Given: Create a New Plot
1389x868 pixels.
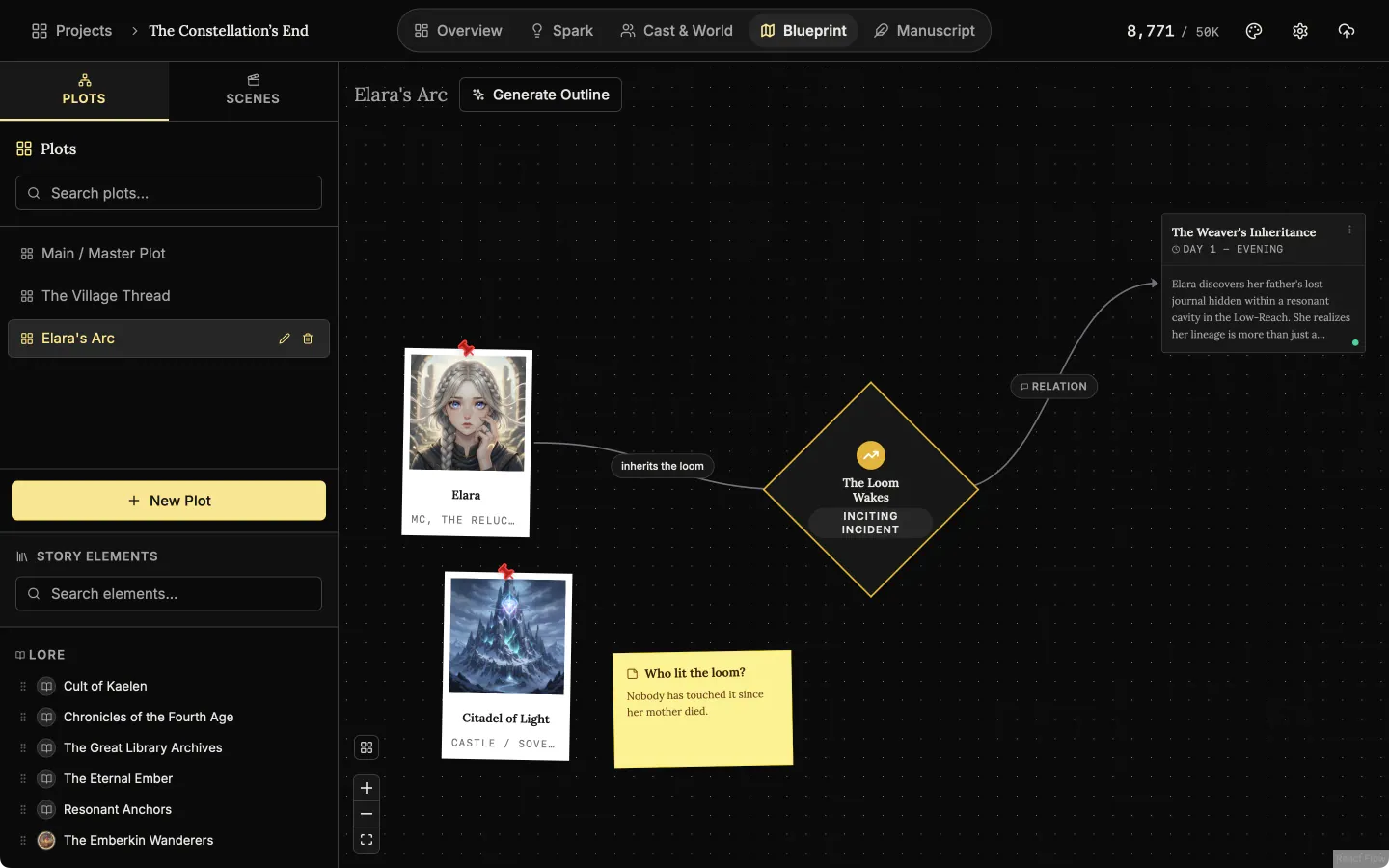Looking at the screenshot, I should [169, 501].
